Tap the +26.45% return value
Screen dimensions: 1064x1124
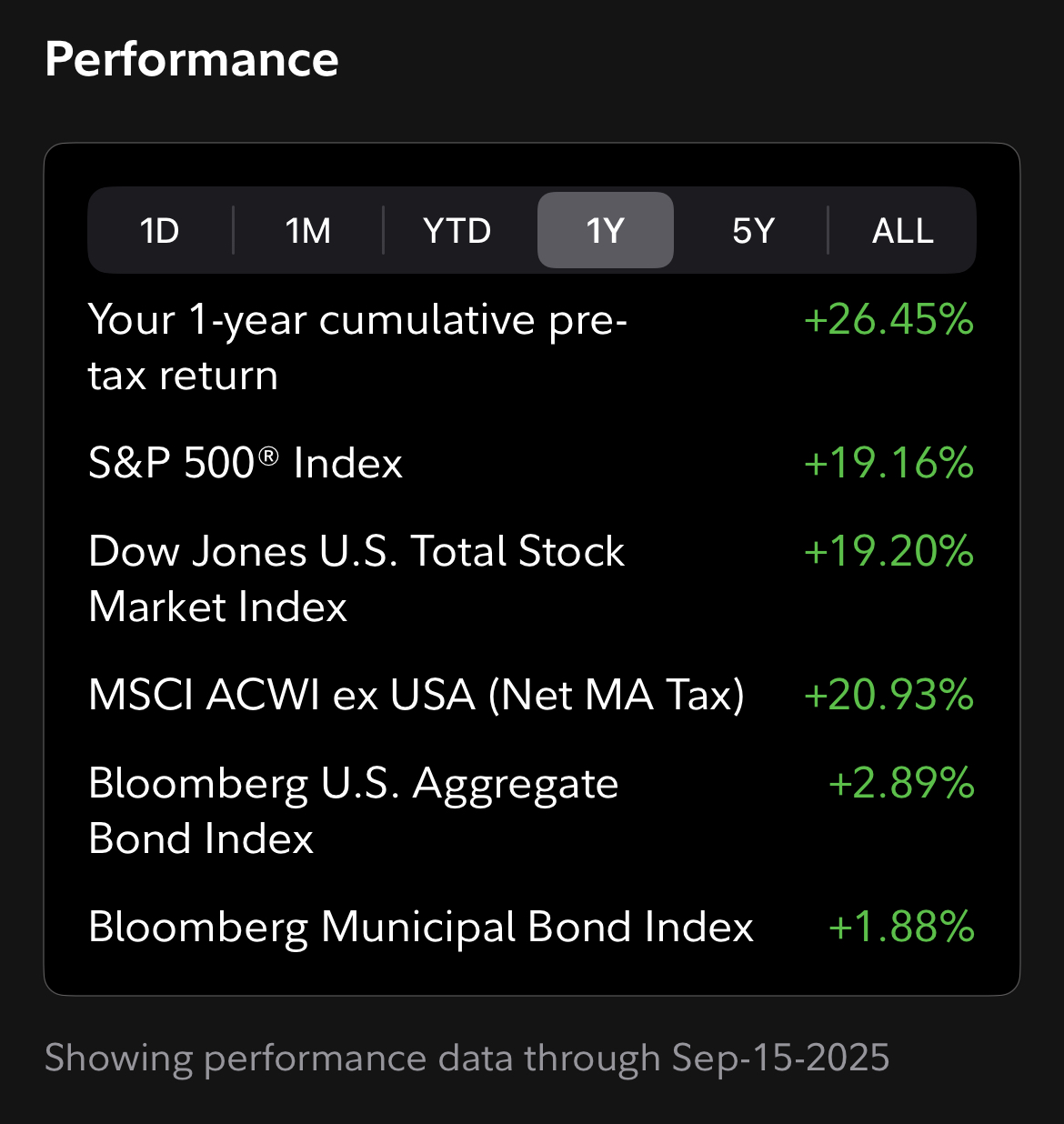click(888, 320)
